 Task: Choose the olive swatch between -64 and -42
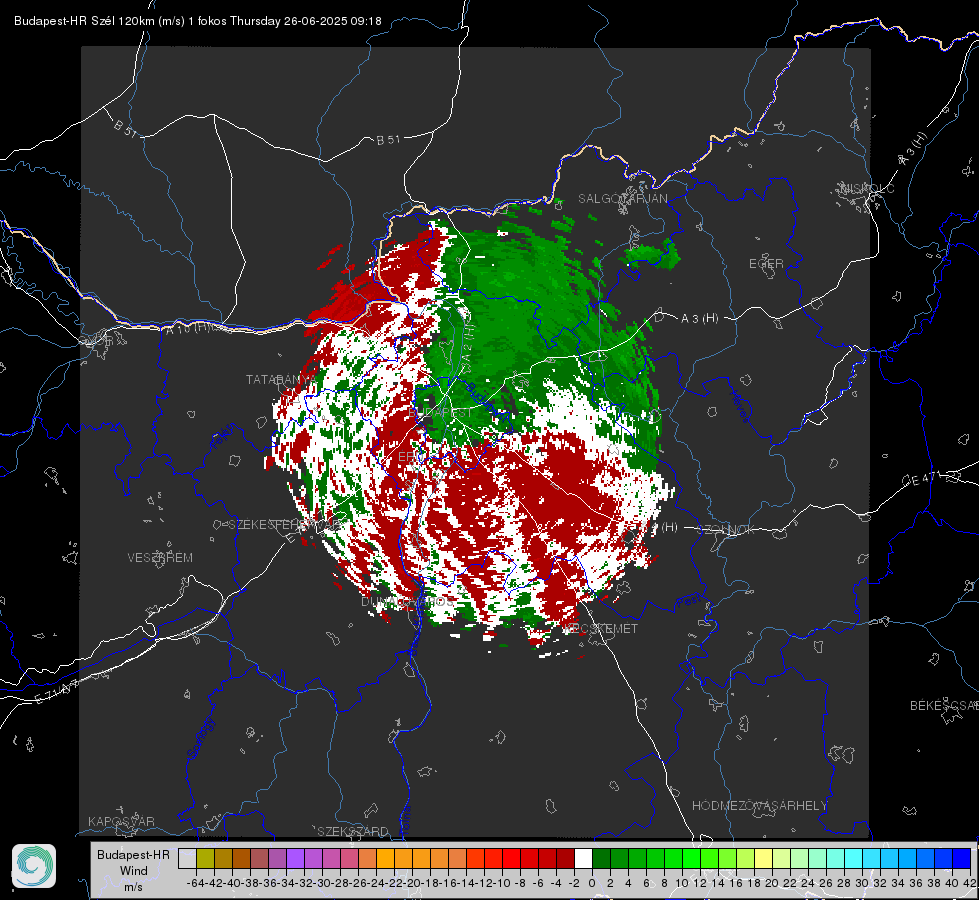pyautogui.click(x=205, y=859)
